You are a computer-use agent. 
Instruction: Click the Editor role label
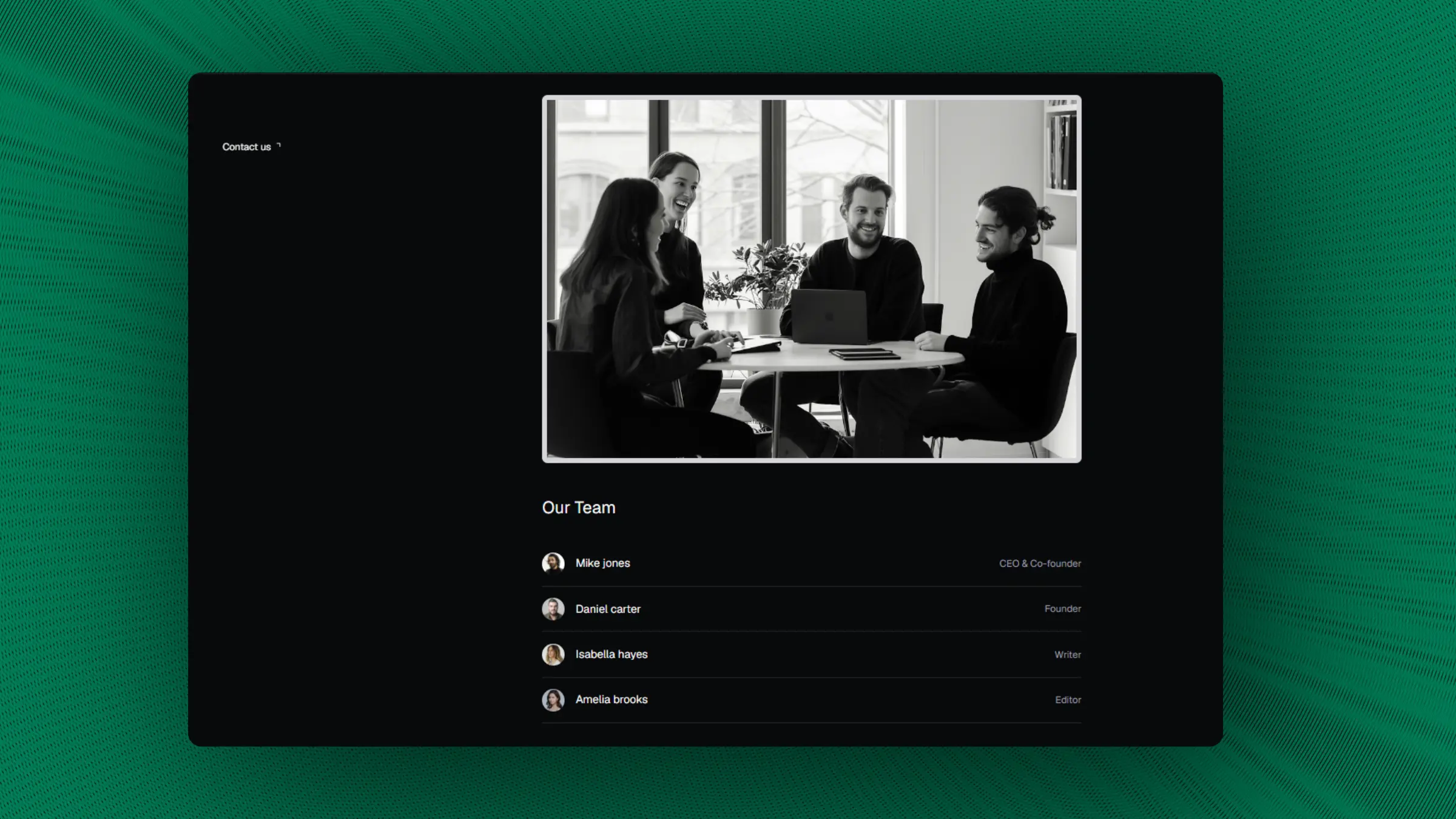(x=1068, y=700)
